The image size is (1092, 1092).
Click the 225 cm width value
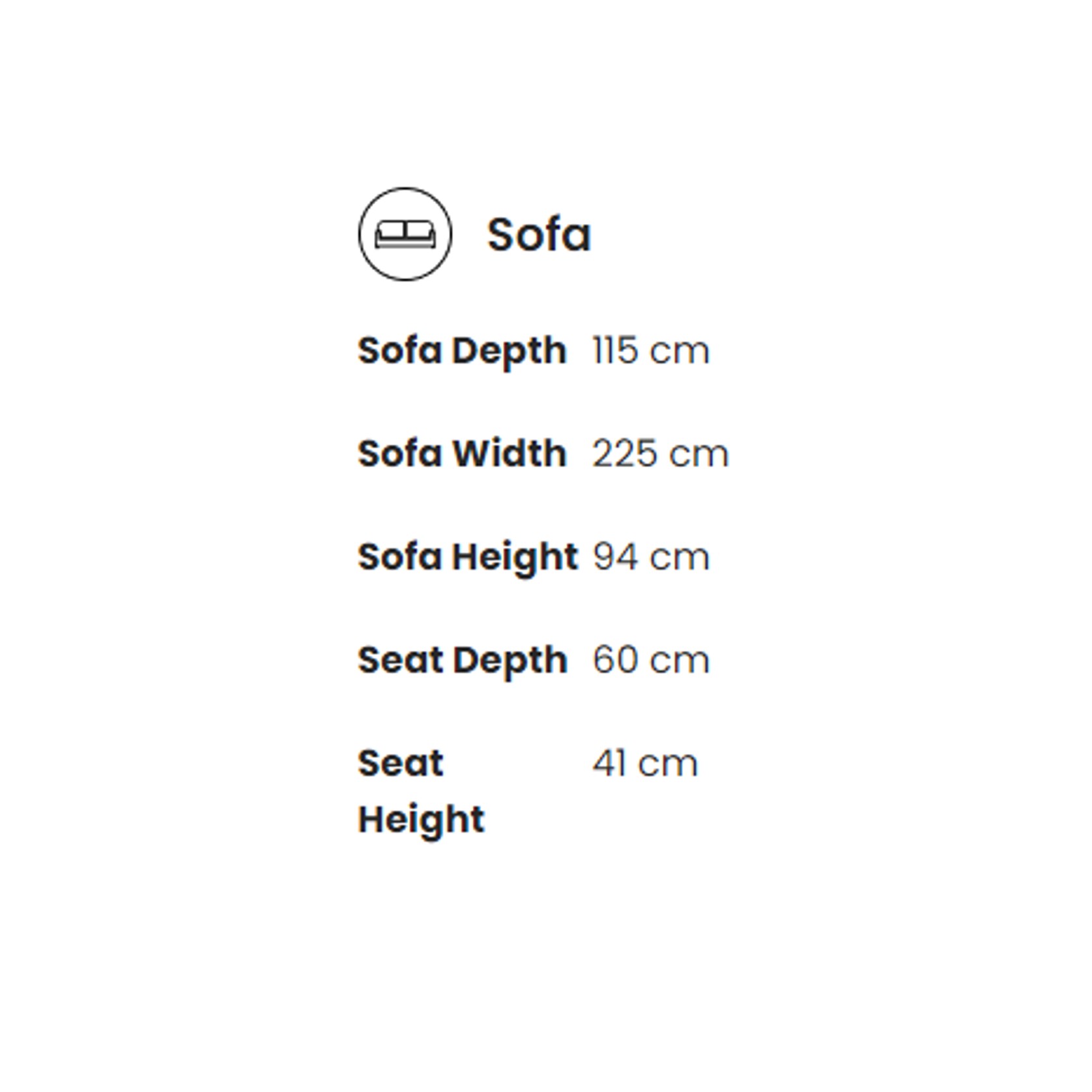pos(660,453)
